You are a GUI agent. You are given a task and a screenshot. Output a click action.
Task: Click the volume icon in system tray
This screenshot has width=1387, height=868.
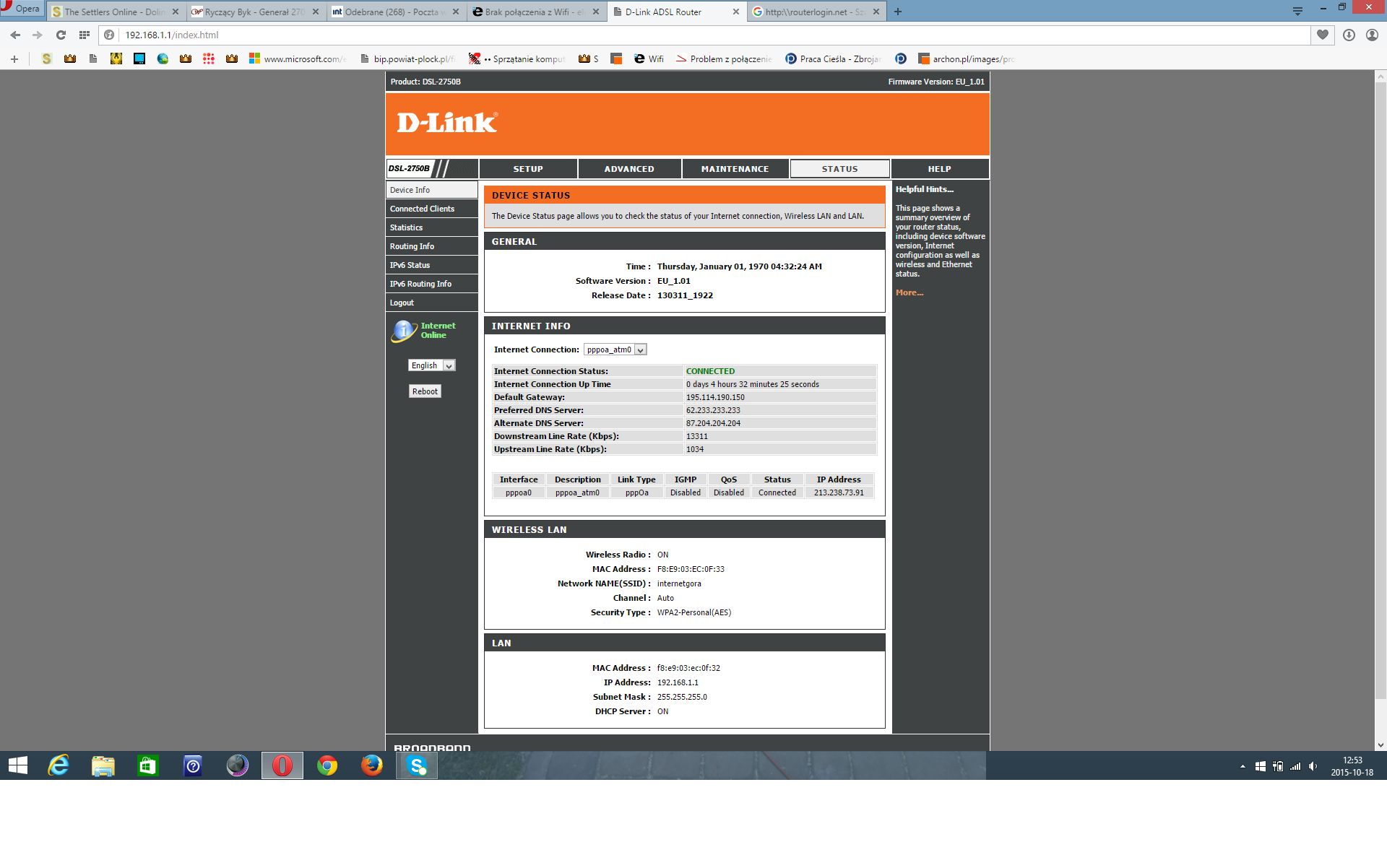[1313, 766]
